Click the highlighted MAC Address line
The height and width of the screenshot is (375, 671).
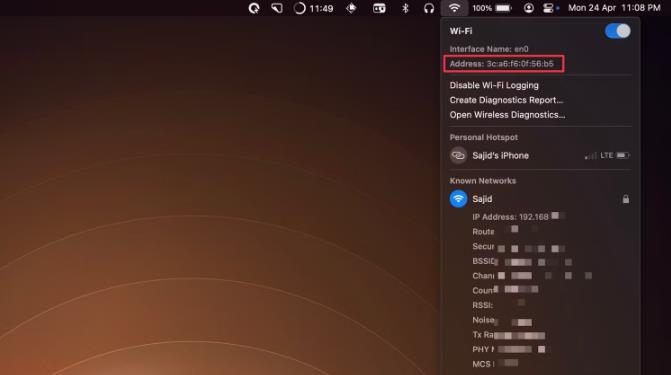(504, 64)
